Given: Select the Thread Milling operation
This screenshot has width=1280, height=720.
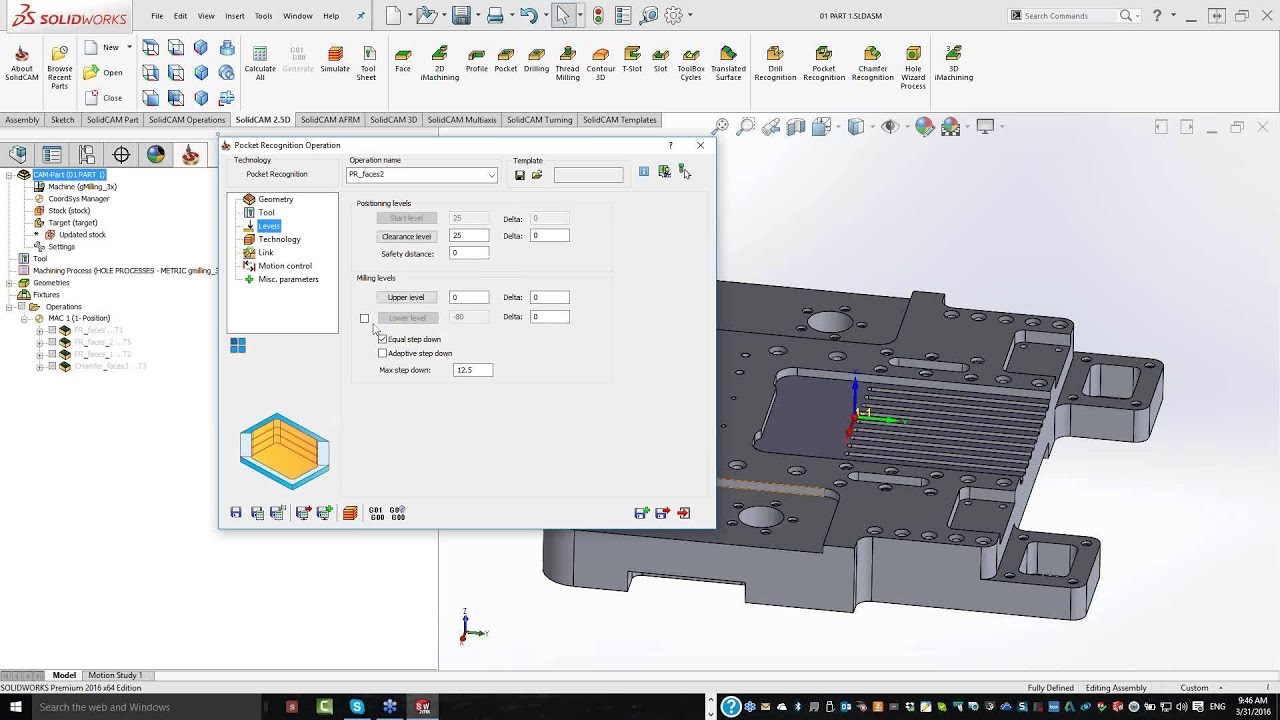Looking at the screenshot, I should coord(567,63).
